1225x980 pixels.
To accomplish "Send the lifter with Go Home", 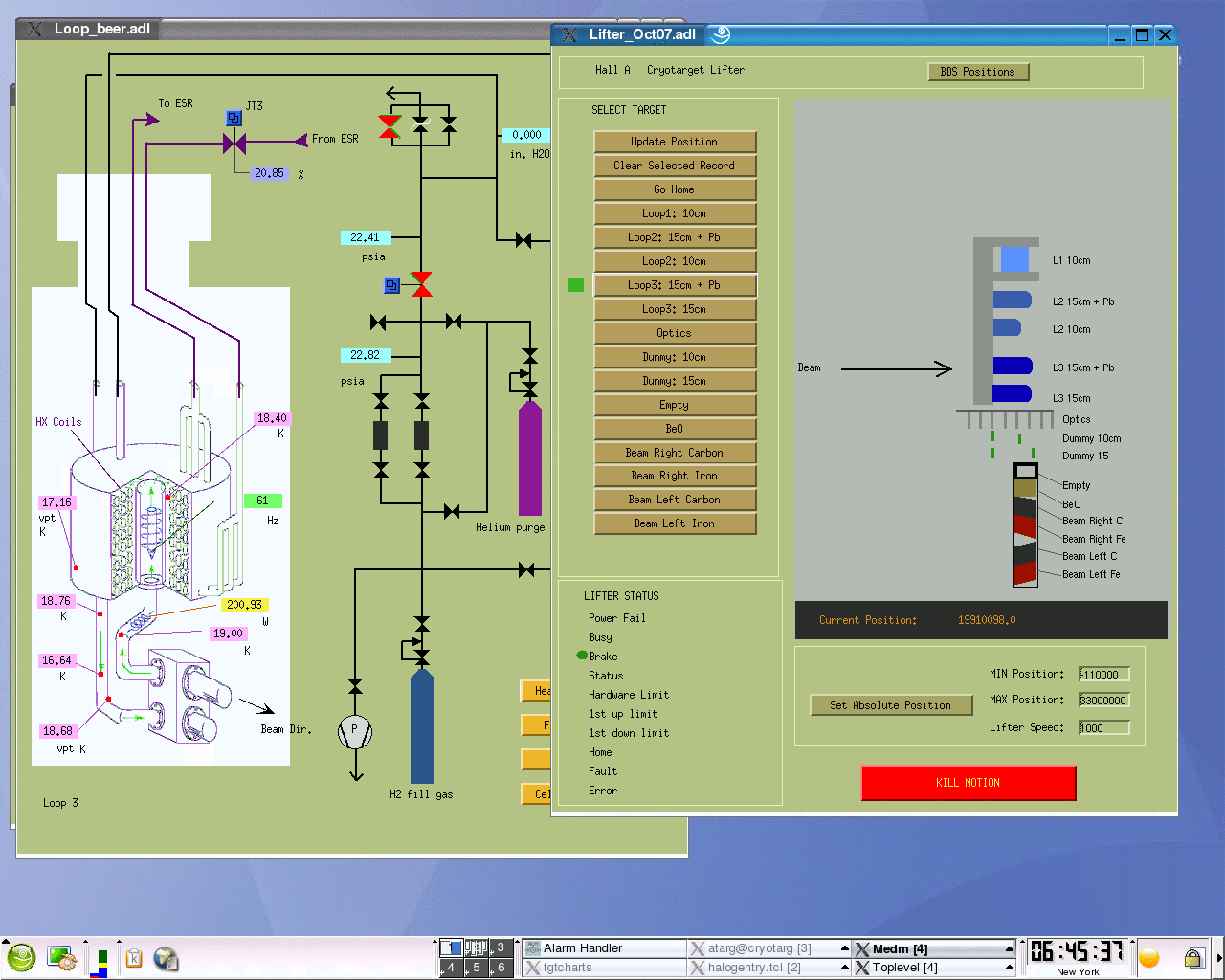I will [675, 189].
